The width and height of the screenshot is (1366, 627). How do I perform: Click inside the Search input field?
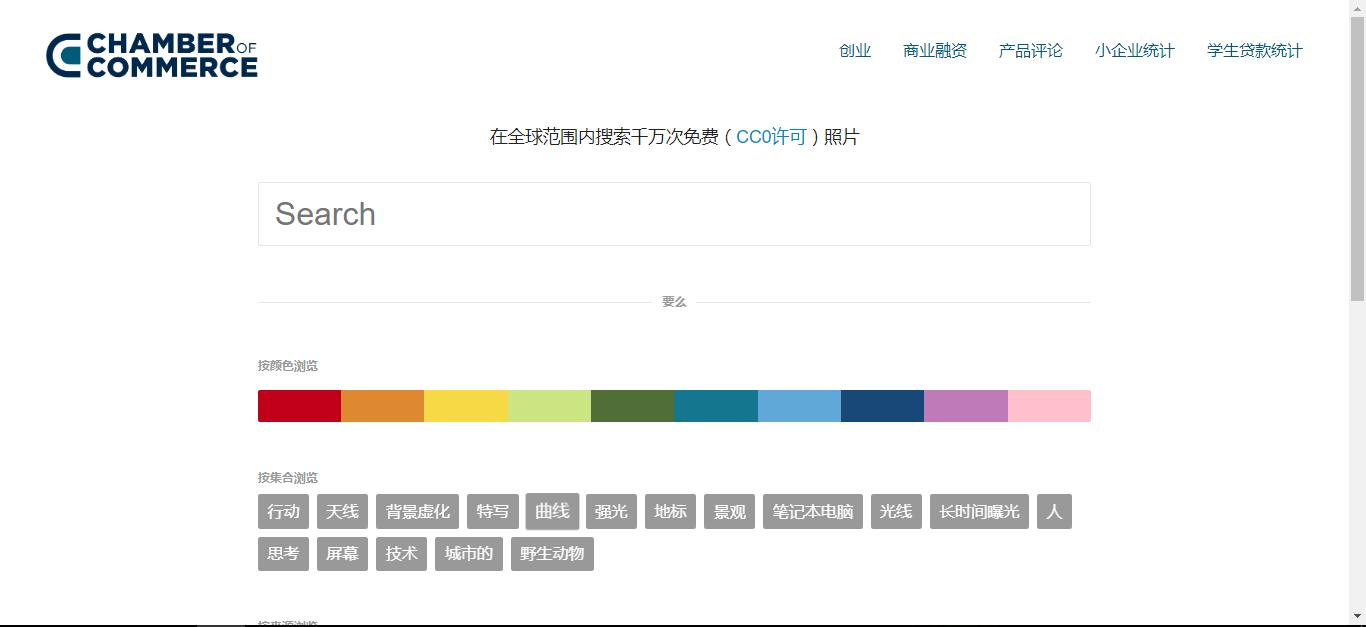click(674, 213)
